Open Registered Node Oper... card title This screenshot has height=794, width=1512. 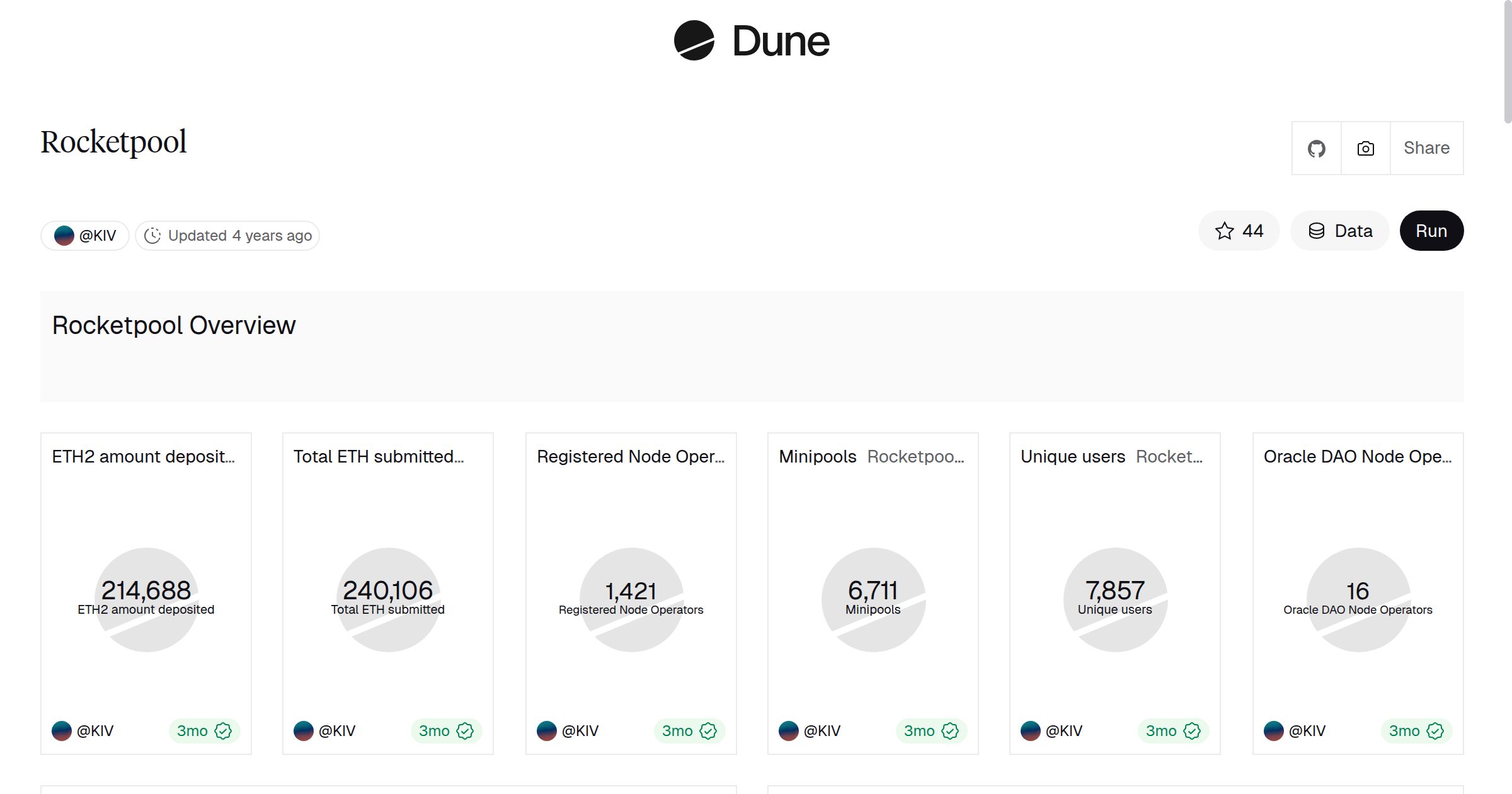631,456
